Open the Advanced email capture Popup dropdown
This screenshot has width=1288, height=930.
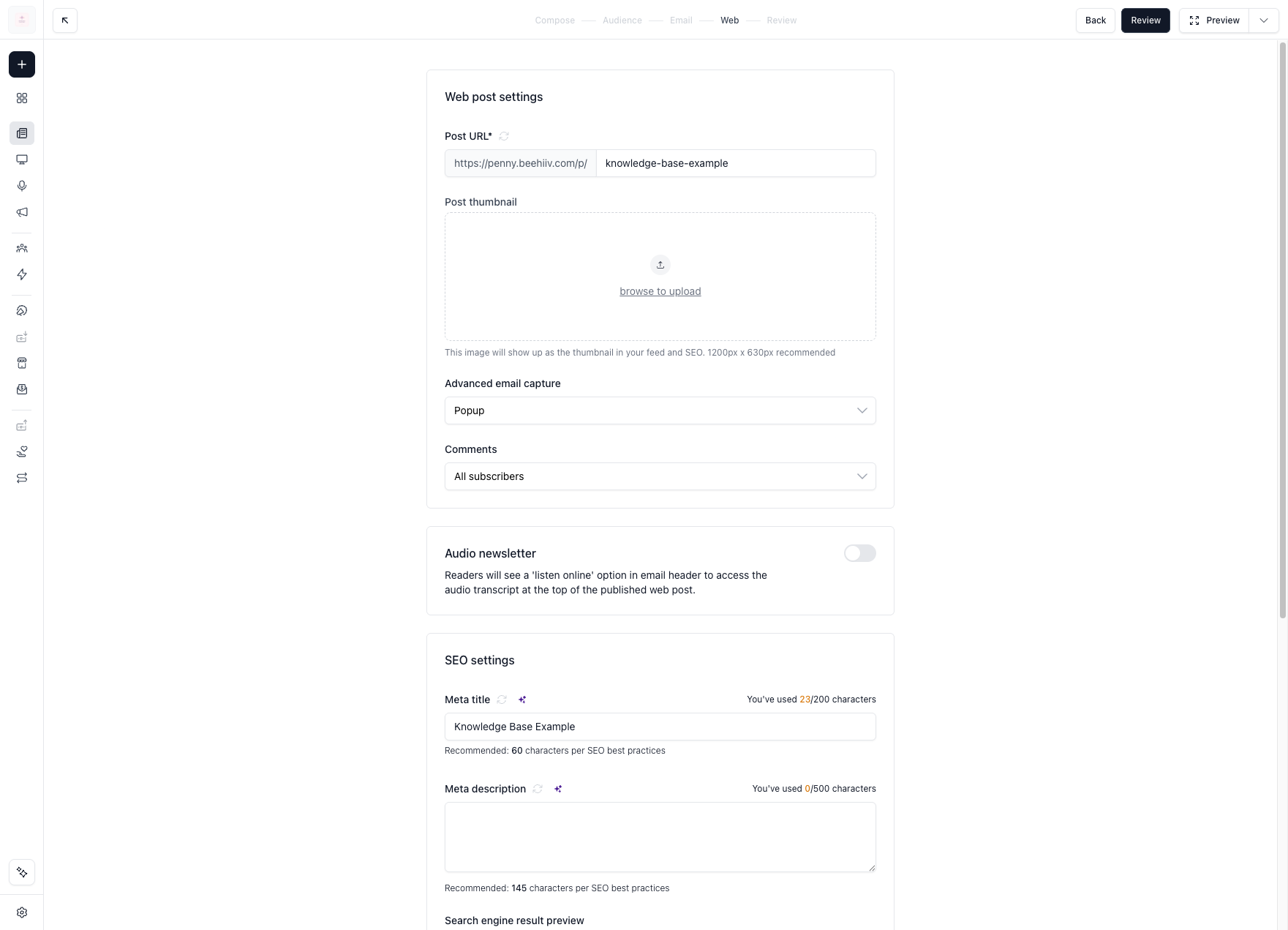coord(660,410)
